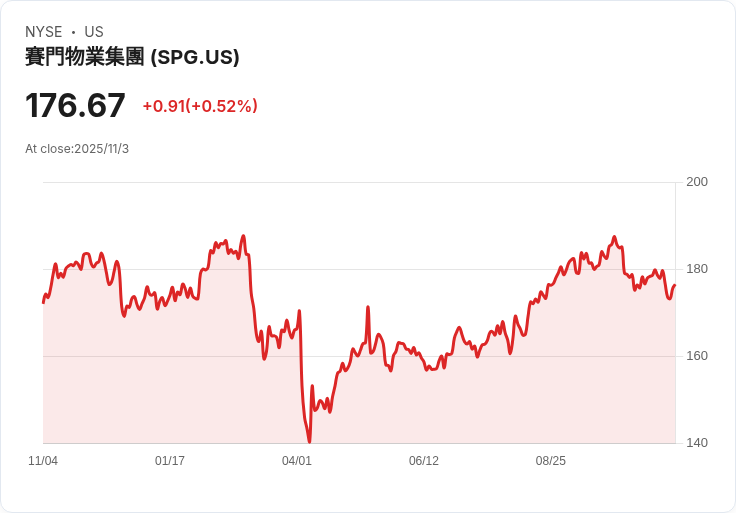Viewport: 736px width, 513px height.
Task: Click the highest peak of the price line
Action: (x=243, y=236)
